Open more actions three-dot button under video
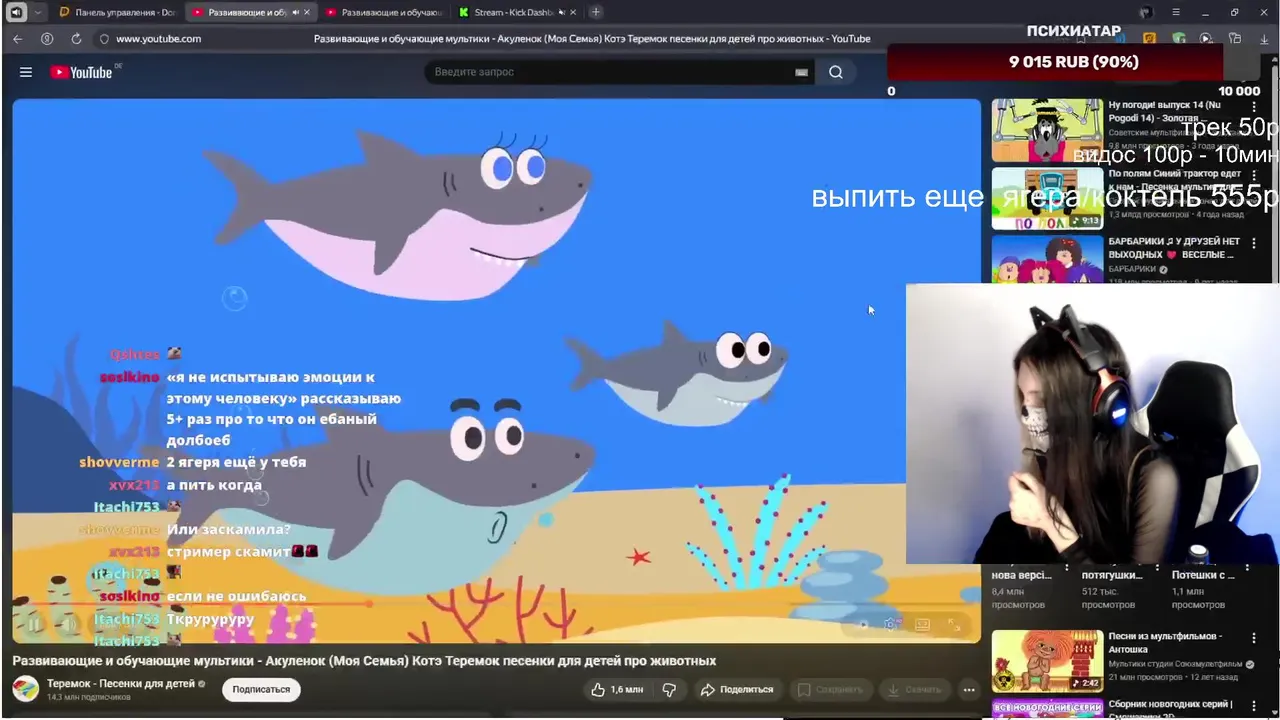 click(968, 689)
